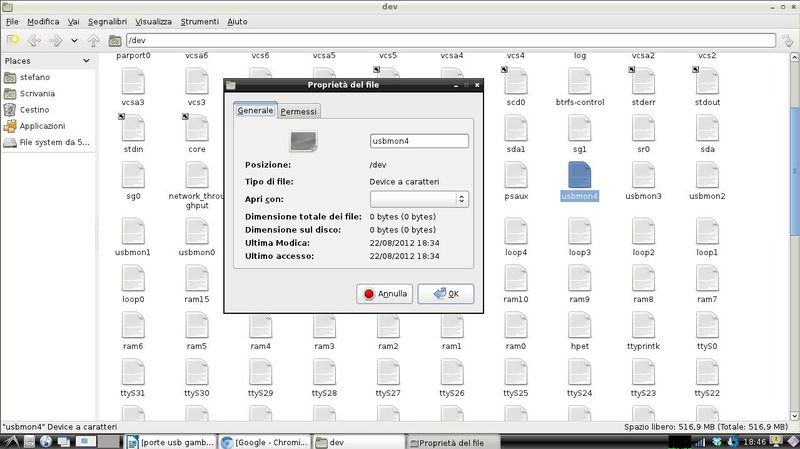Select the loop0 file icon
Image resolution: width=800 pixels, height=449 pixels.
(x=133, y=278)
